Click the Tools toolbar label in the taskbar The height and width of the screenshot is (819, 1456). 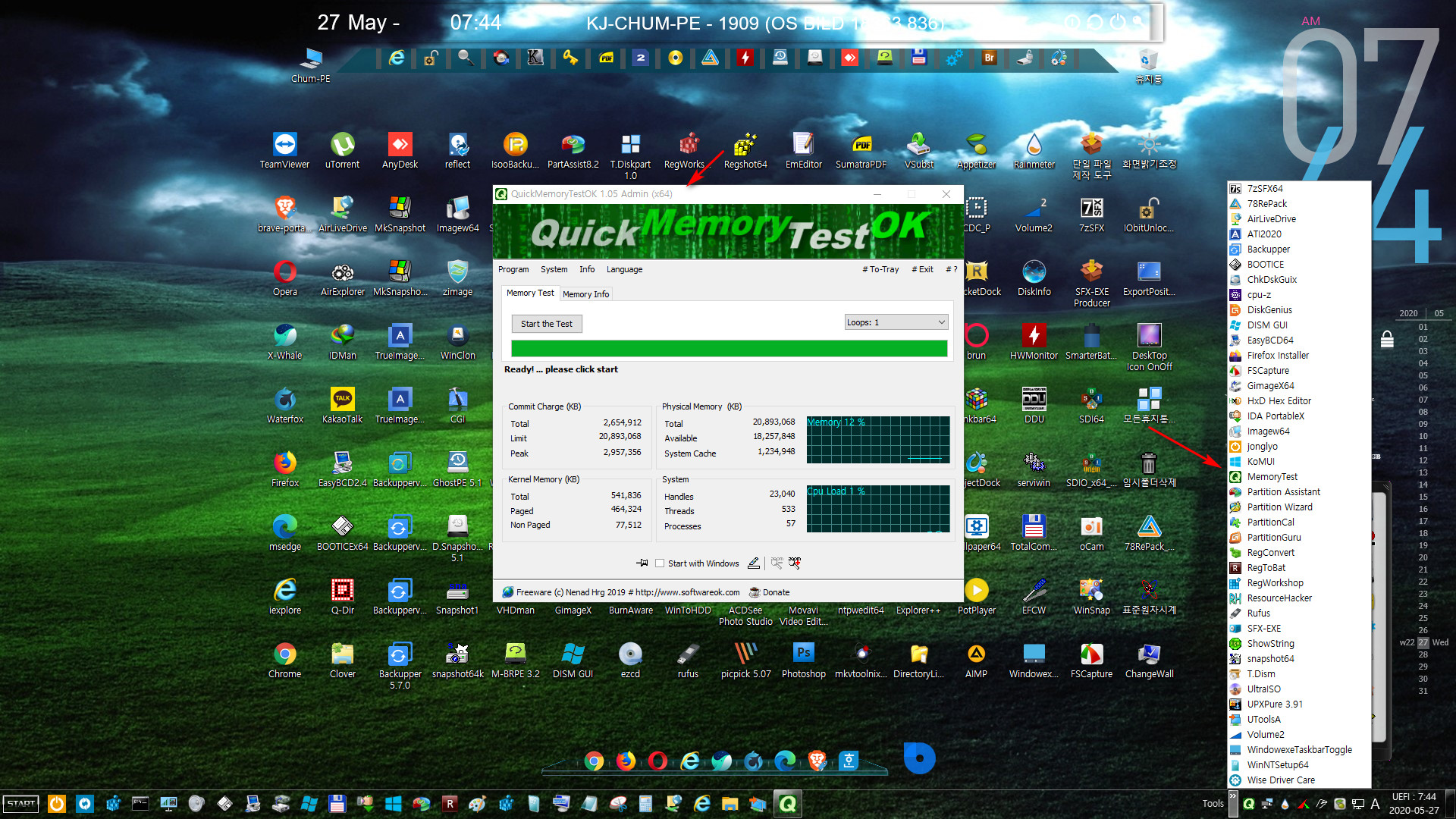tap(1213, 804)
